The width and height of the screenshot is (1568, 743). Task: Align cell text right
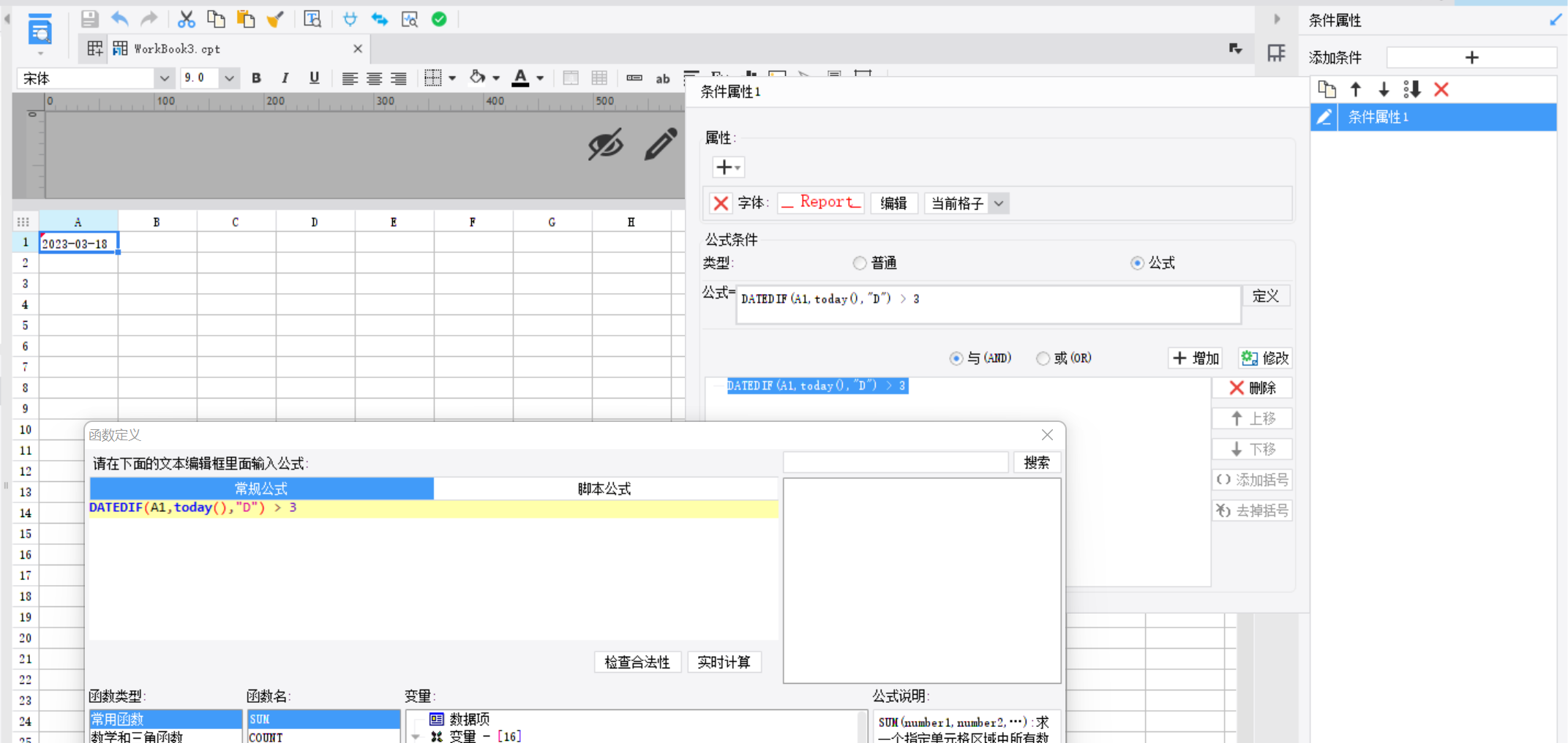click(x=398, y=78)
